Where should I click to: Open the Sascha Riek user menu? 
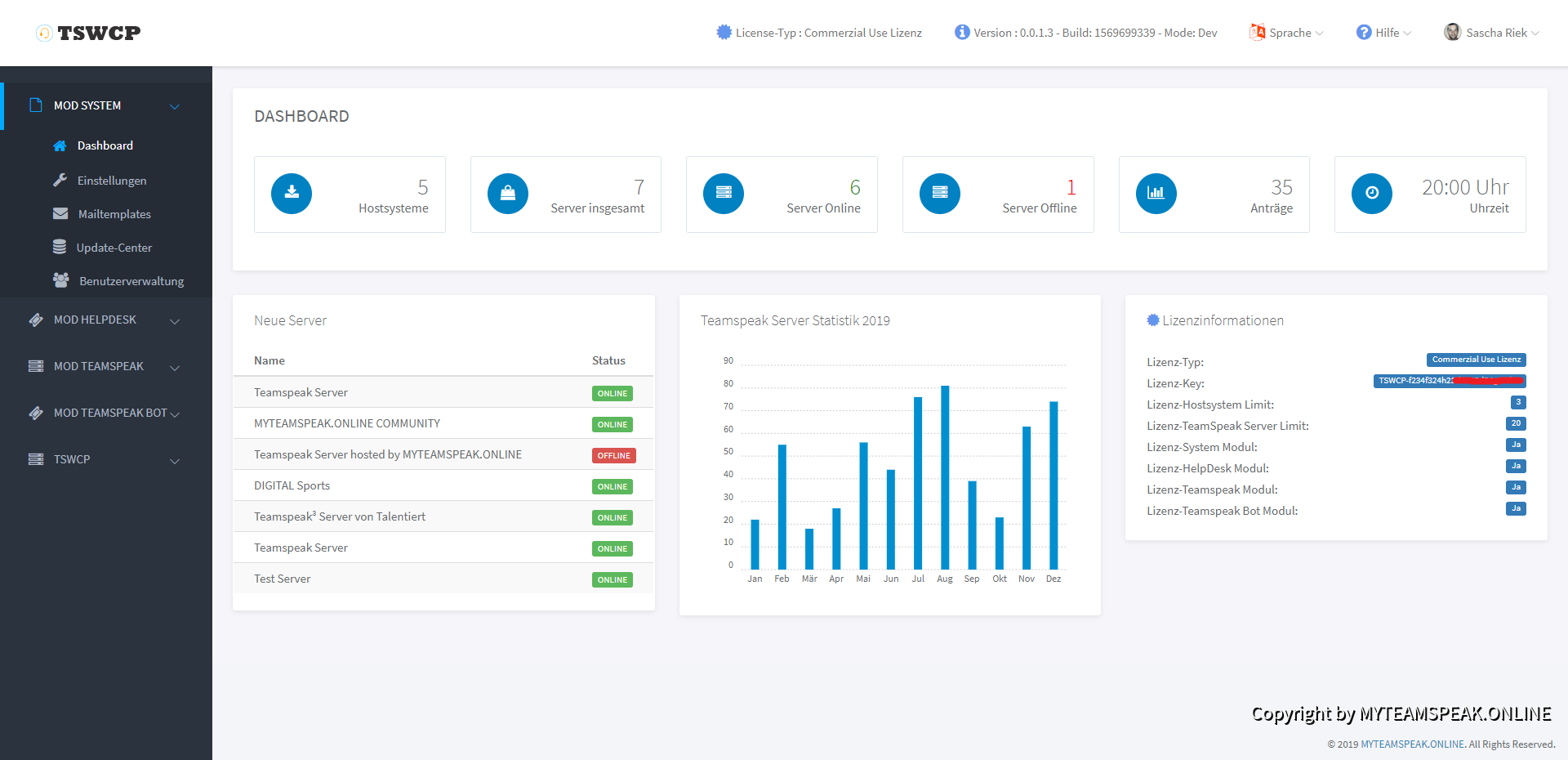point(1492,33)
